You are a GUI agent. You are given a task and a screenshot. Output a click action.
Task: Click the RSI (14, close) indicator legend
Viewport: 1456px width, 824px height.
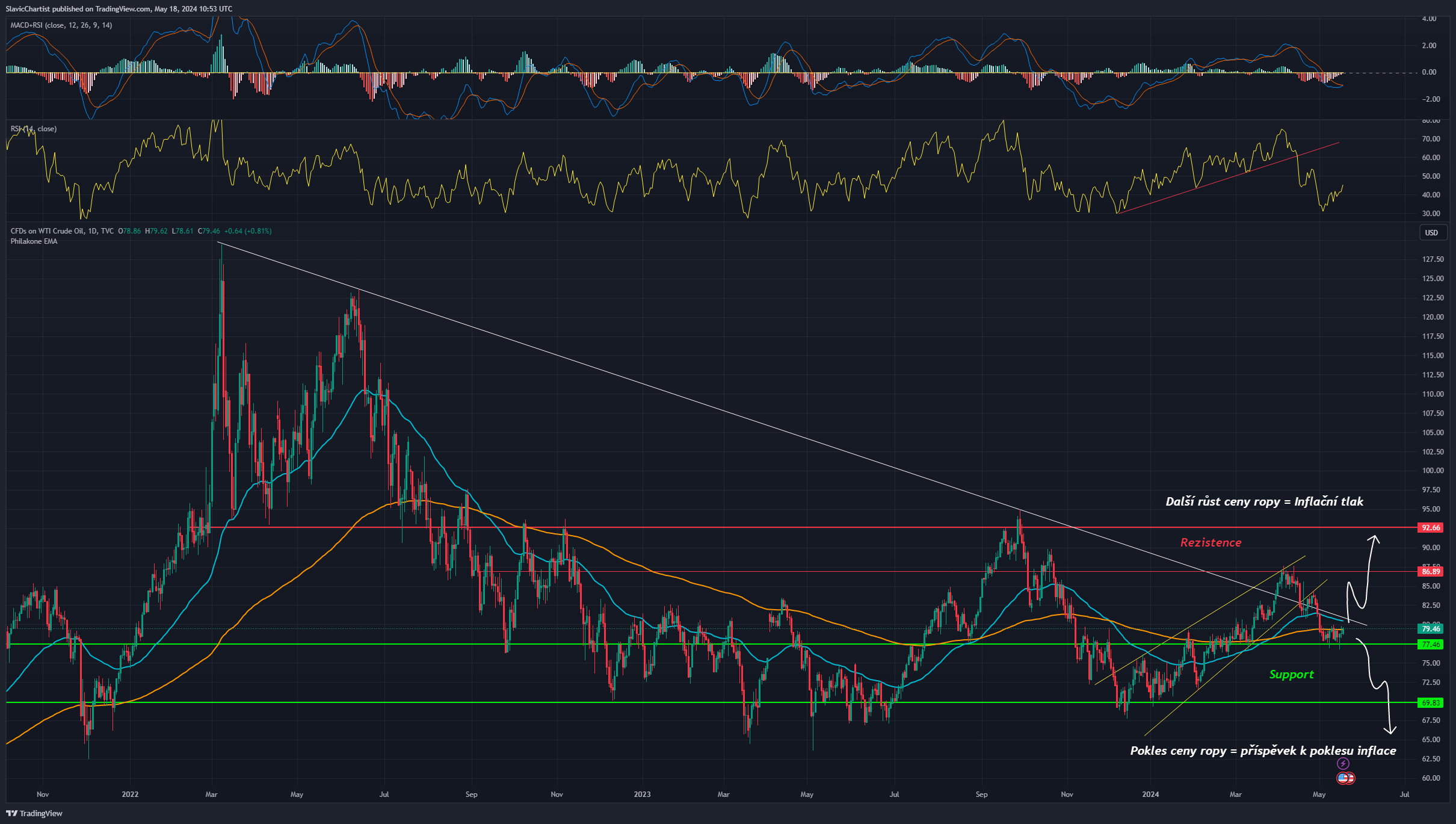tap(34, 129)
